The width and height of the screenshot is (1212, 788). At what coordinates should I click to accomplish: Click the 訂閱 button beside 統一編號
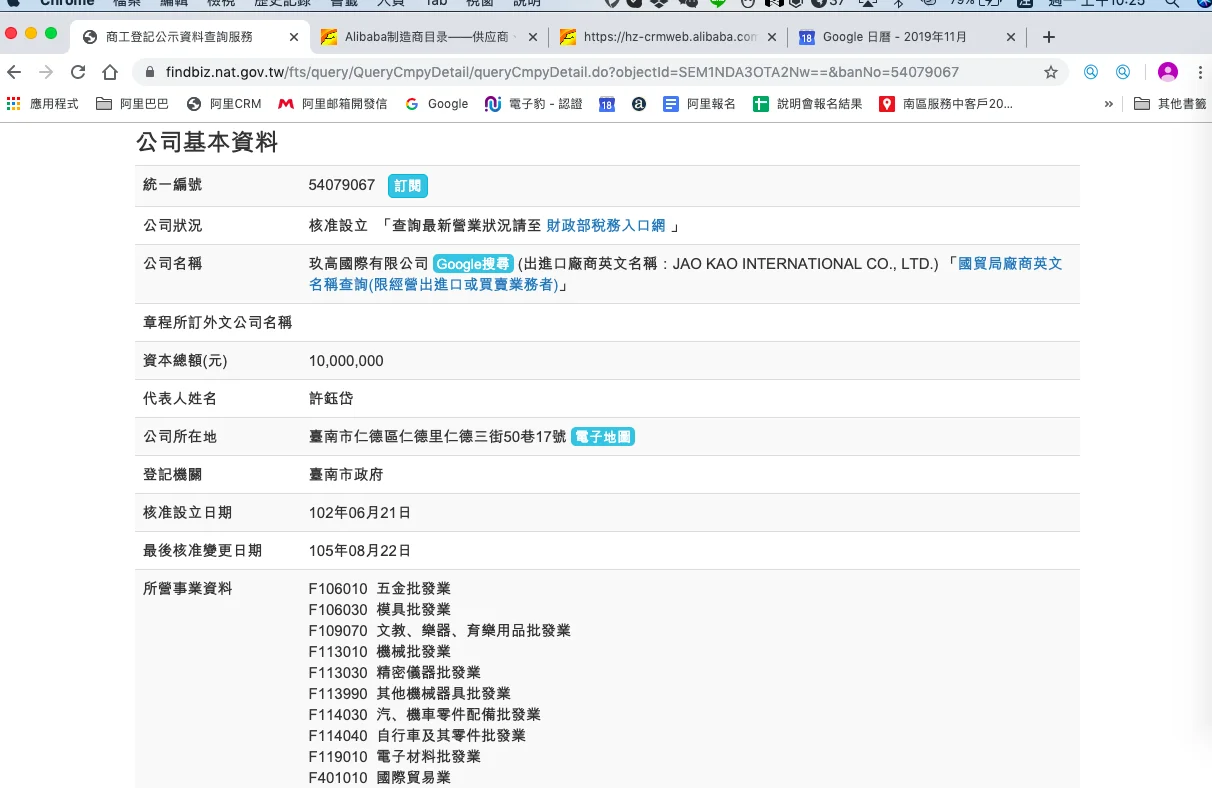click(x=407, y=185)
